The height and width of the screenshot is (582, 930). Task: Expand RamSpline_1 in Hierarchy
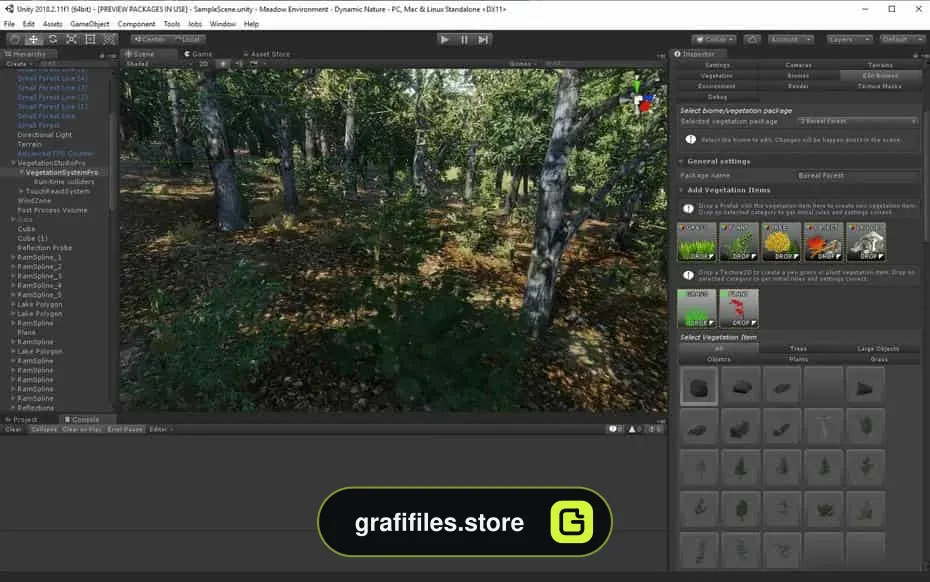click(13, 257)
